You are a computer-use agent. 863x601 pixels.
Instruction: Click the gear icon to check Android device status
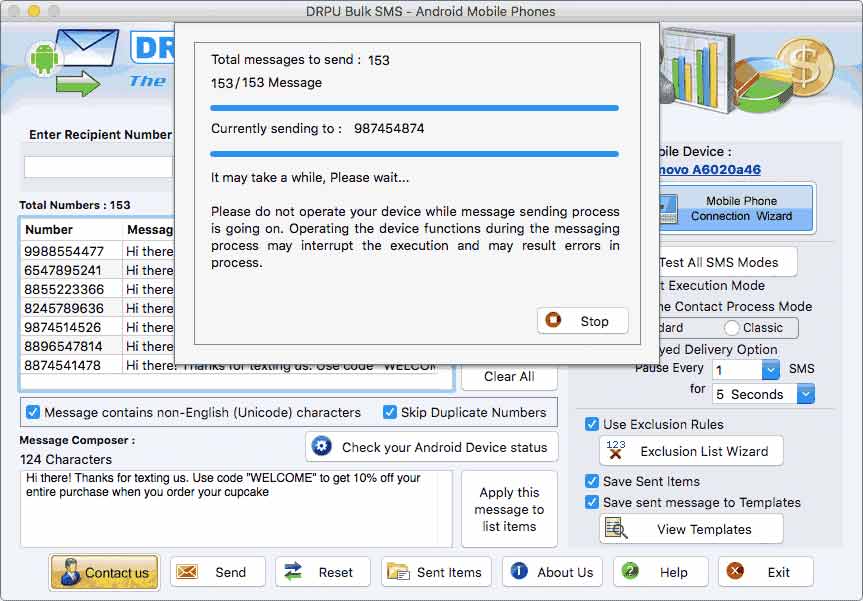point(321,447)
